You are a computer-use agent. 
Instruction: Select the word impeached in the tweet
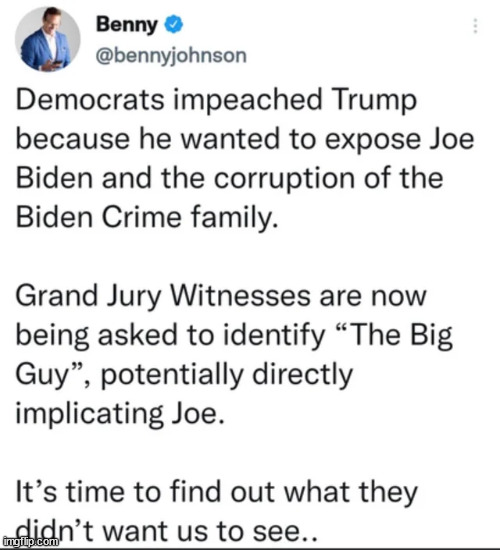click(247, 101)
